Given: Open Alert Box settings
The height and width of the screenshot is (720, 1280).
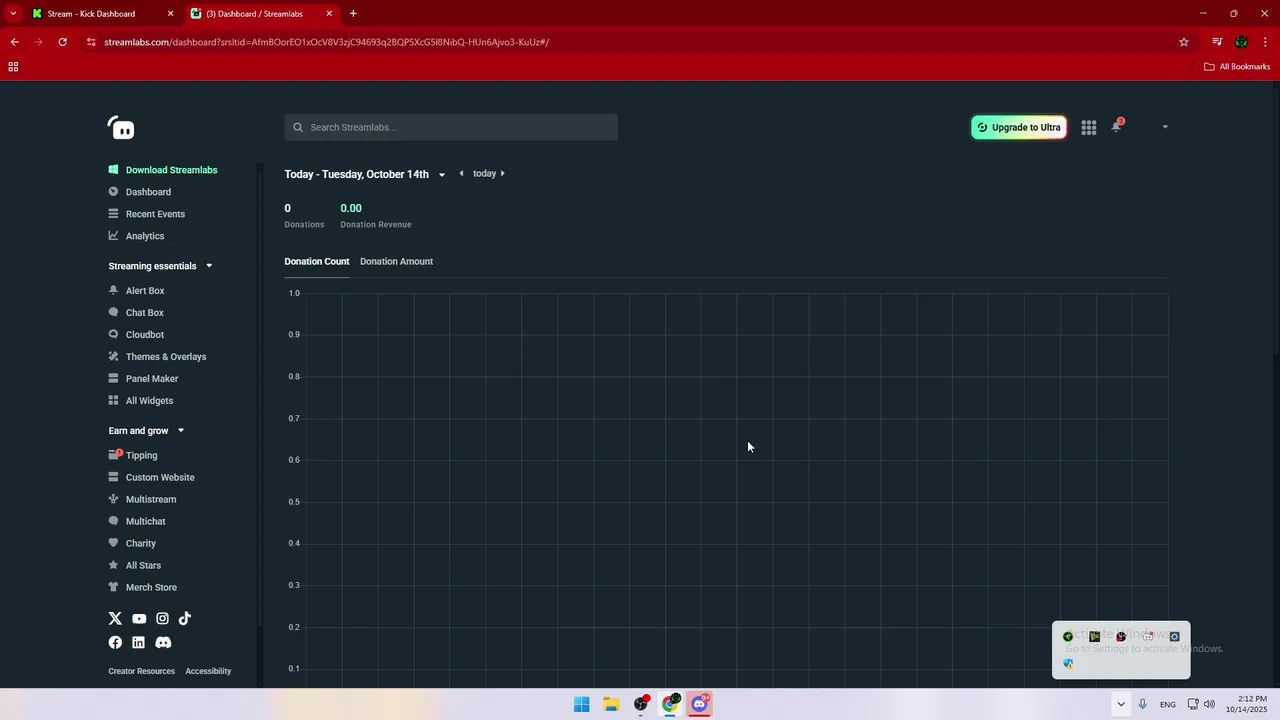Looking at the screenshot, I should pos(145,291).
